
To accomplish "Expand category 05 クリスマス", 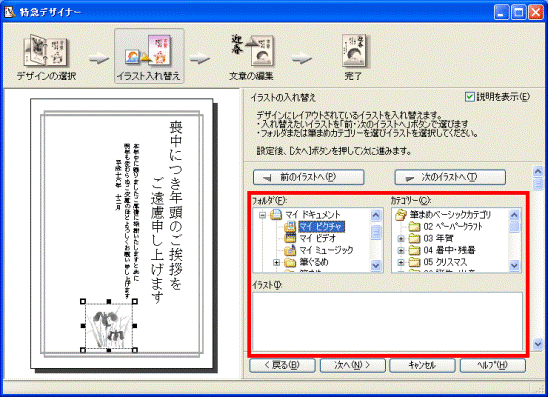I will [401, 262].
